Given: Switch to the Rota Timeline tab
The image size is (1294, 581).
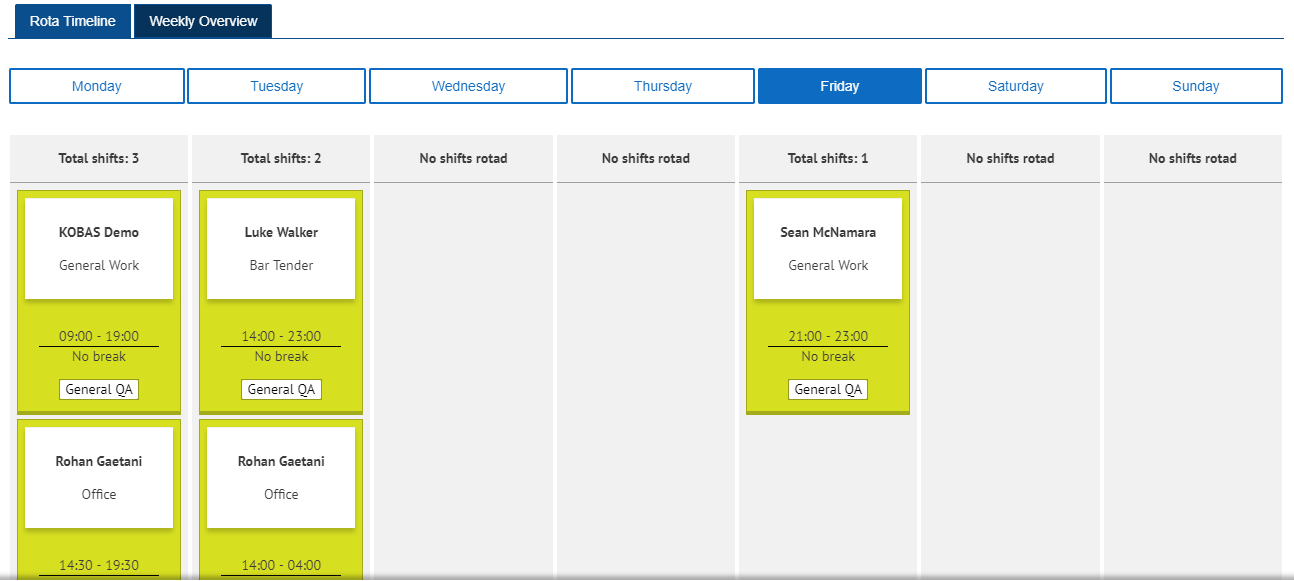Looking at the screenshot, I should tap(71, 20).
